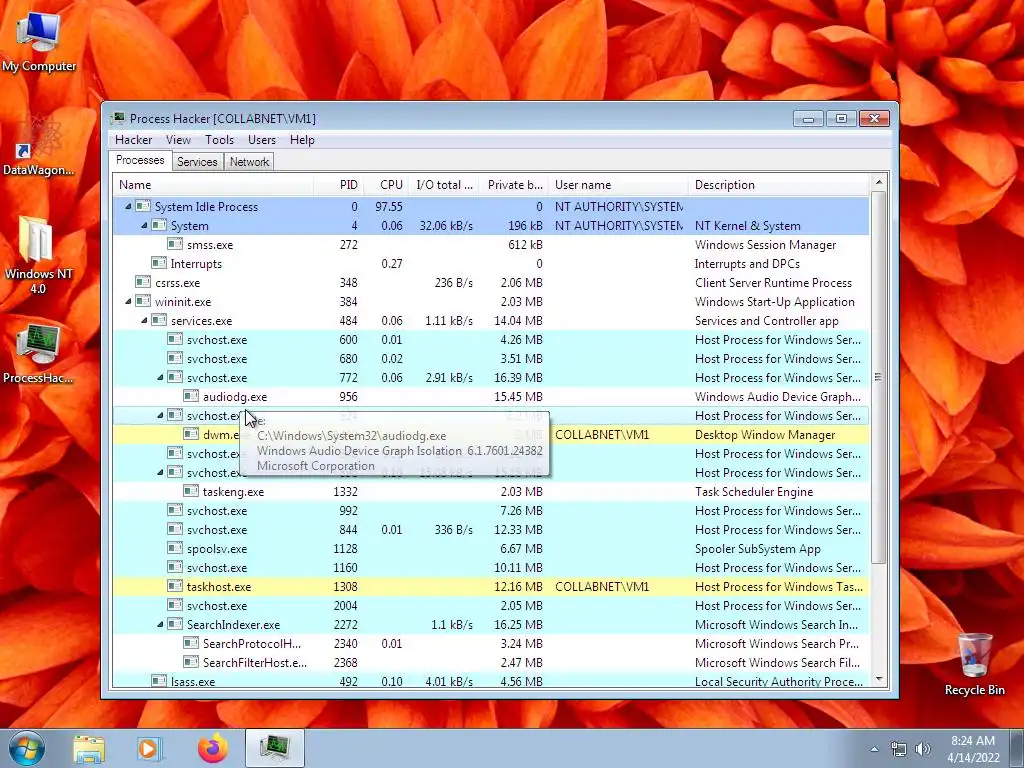
Task: Click PID value 1308
Action: coord(345,586)
